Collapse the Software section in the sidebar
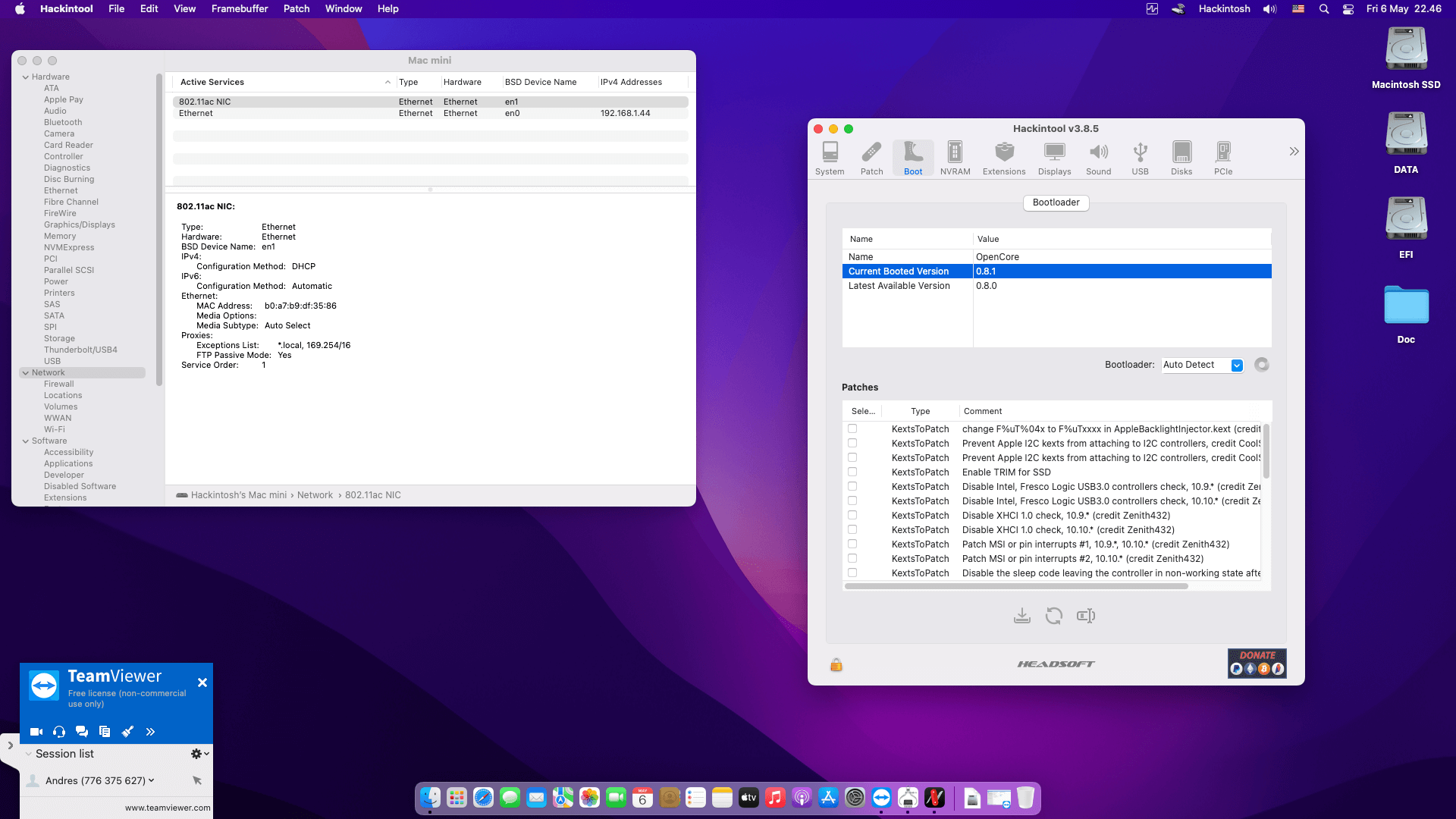This screenshot has height=819, width=1456. pos(26,441)
